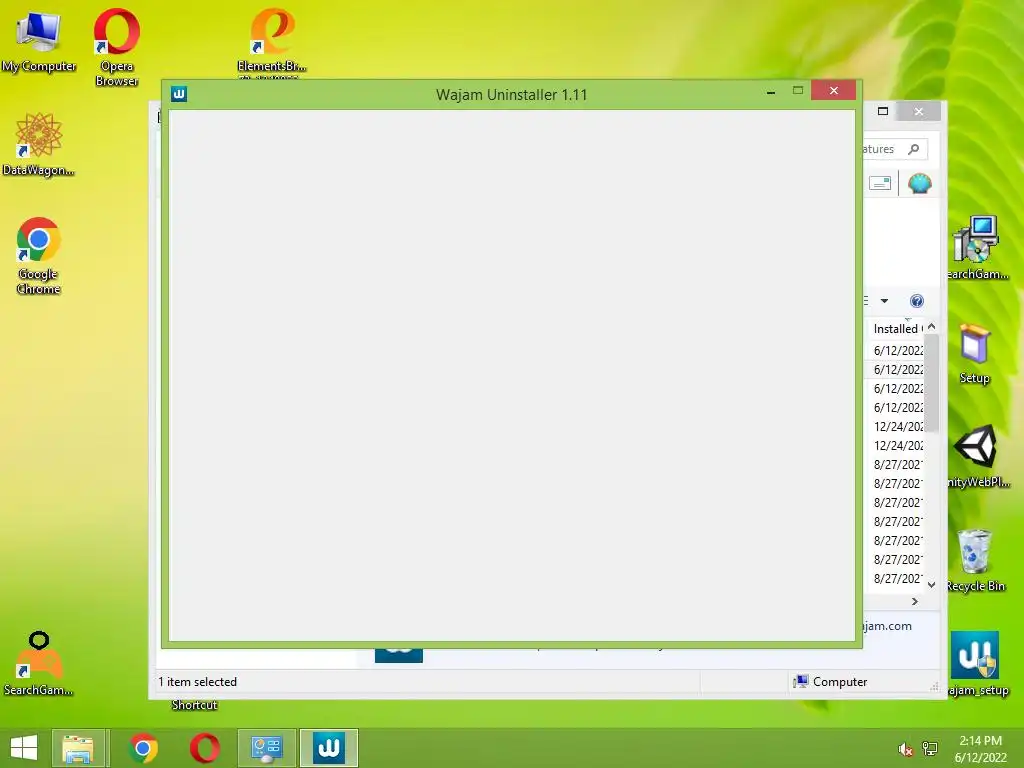
Task: Open the DataWagon desktop shortcut
Action: [39, 144]
